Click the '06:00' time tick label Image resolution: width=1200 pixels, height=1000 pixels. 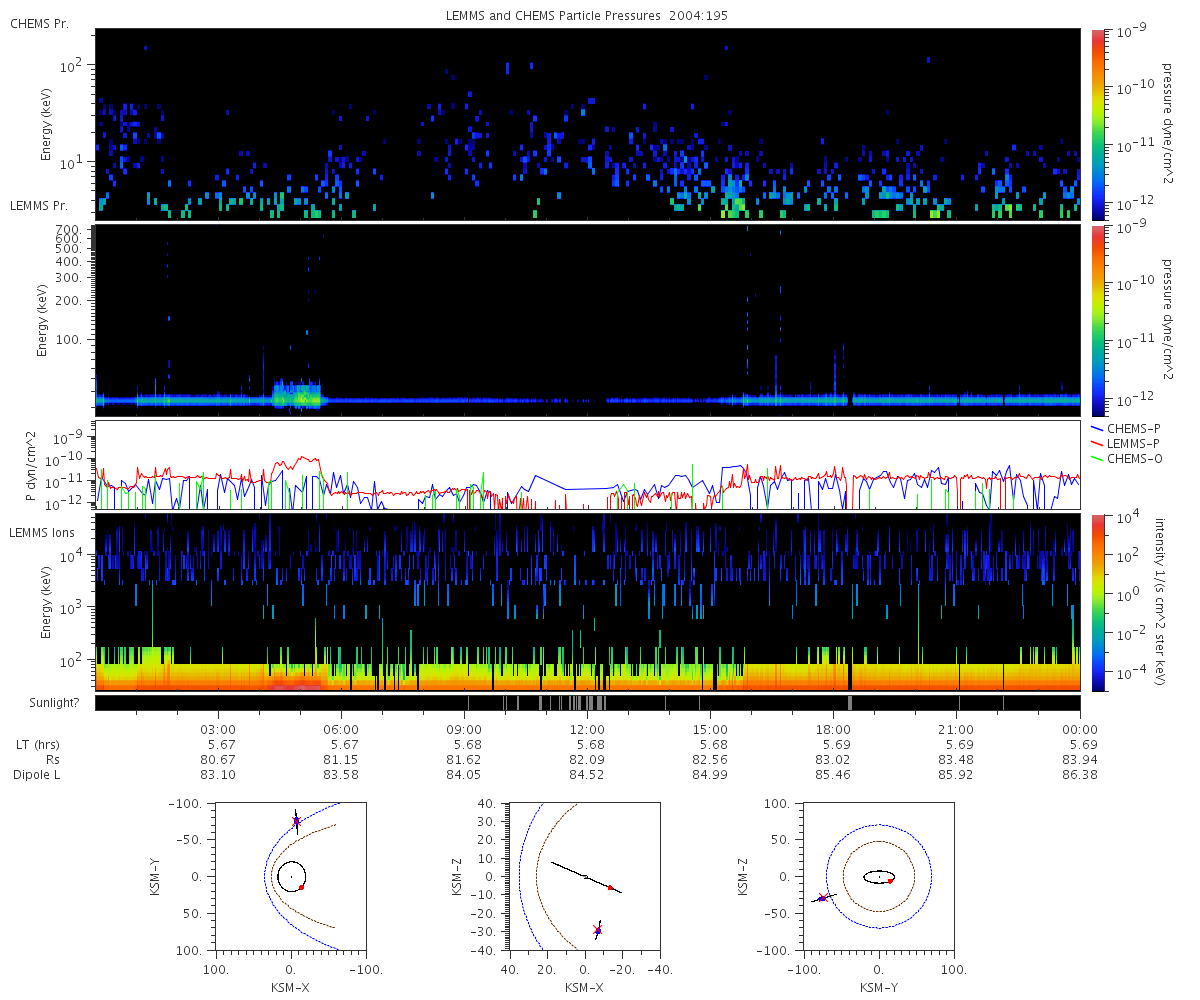(341, 731)
